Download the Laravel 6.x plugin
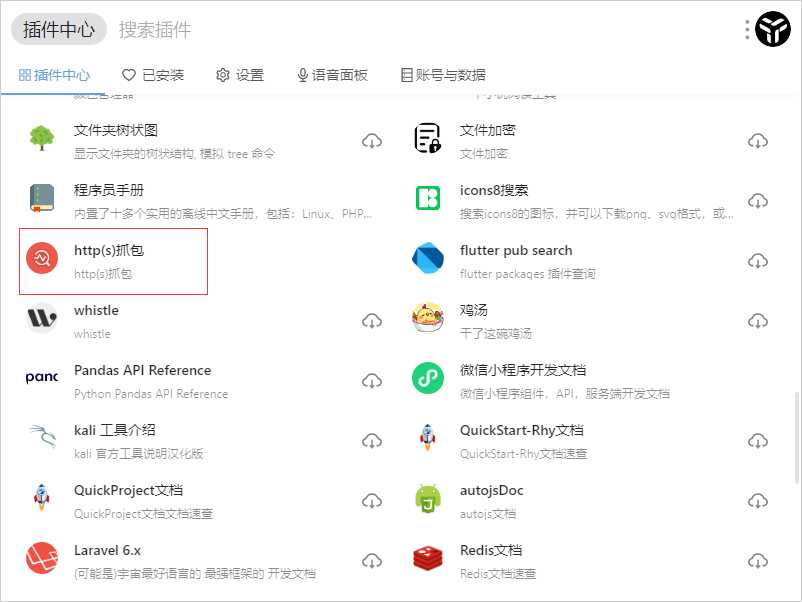802x602 pixels. pos(372,561)
